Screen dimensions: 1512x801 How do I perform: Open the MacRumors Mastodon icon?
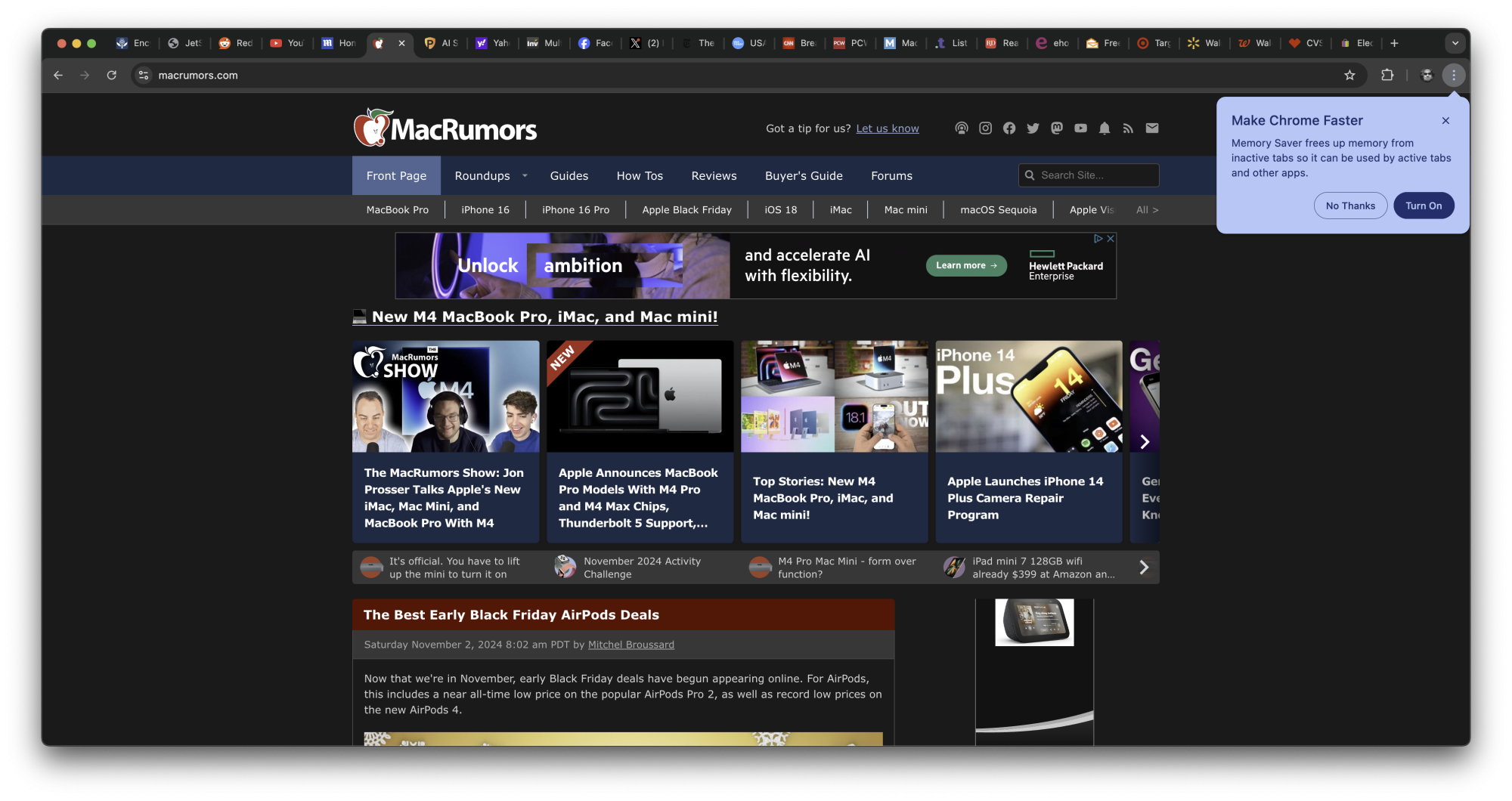coord(1057,128)
